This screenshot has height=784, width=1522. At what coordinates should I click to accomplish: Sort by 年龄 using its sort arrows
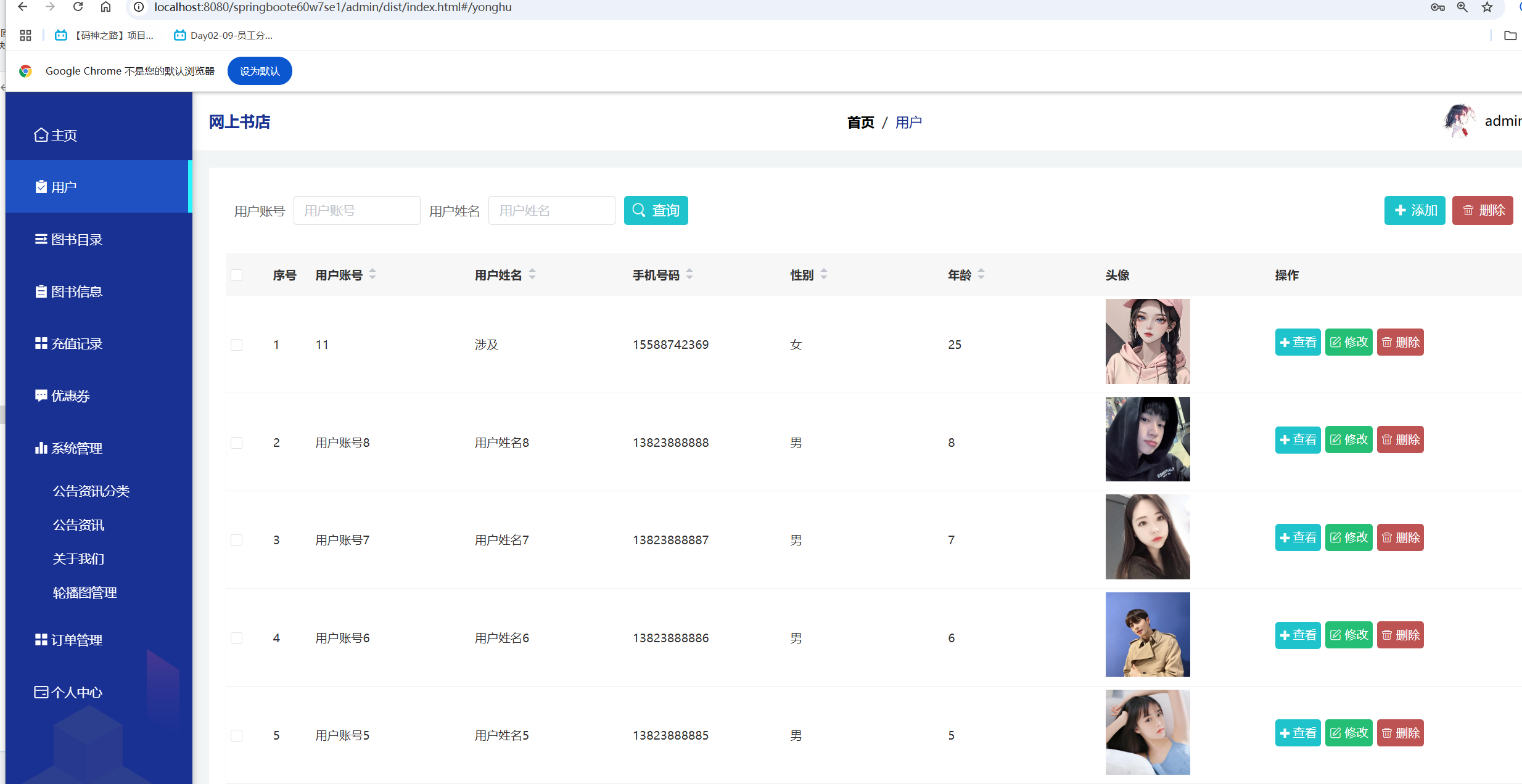(x=981, y=274)
